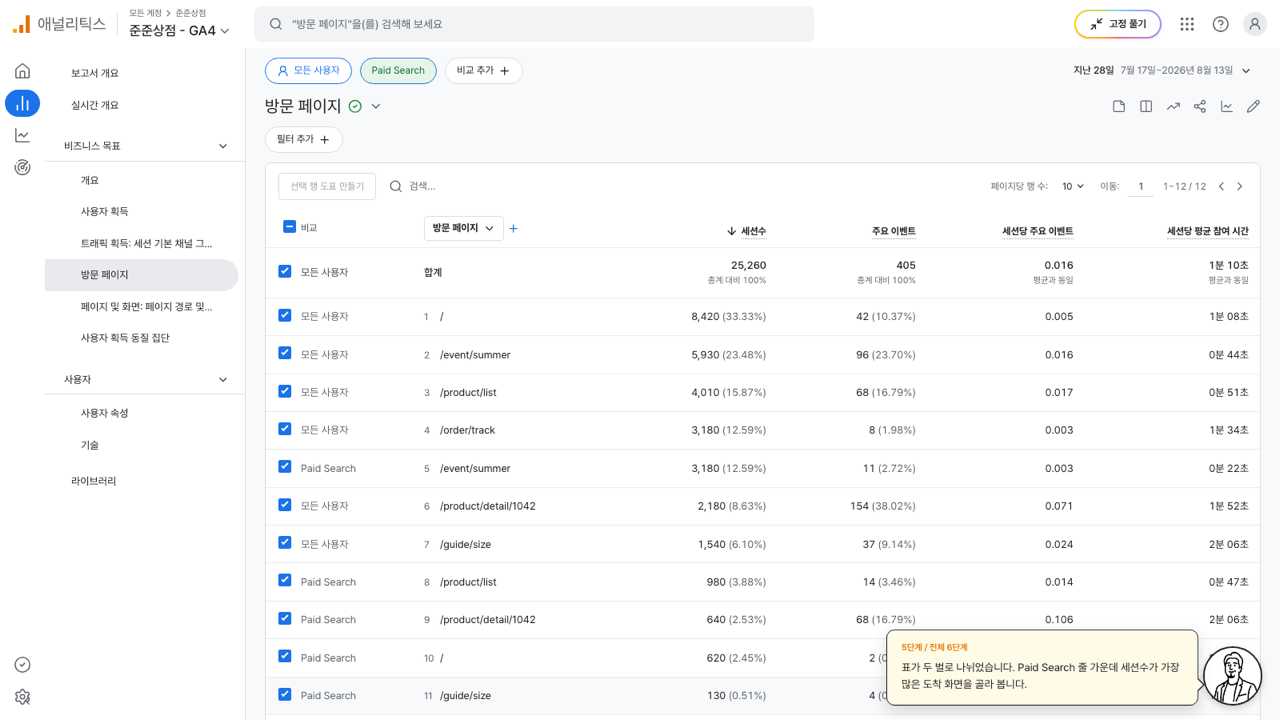
Task: Click the report note page icon
Action: [1119, 106]
